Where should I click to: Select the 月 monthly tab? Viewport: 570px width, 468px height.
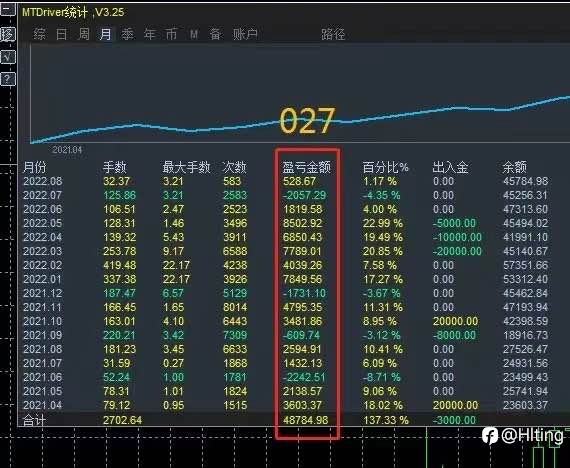[x=105, y=34]
